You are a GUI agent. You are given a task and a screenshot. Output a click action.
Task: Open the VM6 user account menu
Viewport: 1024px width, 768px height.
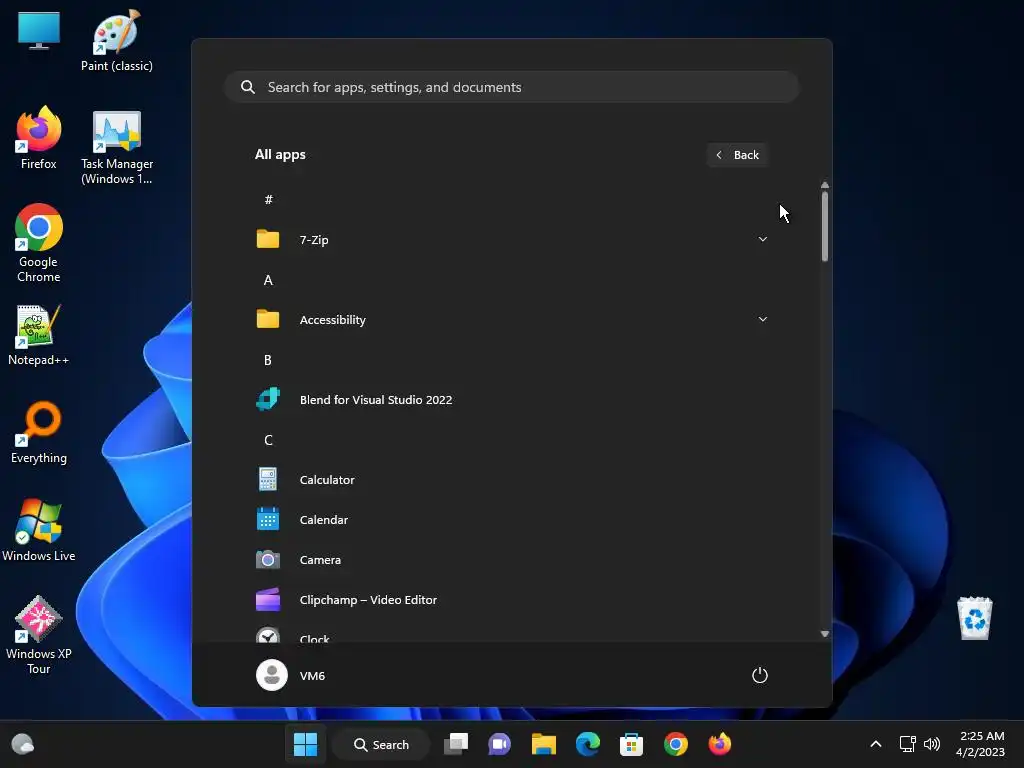point(291,675)
